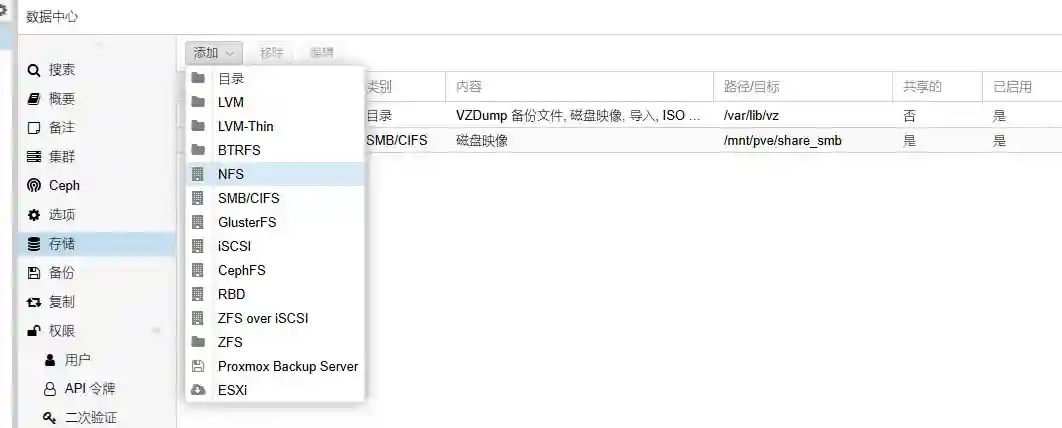Open the 添加 dropdown button

(213, 53)
